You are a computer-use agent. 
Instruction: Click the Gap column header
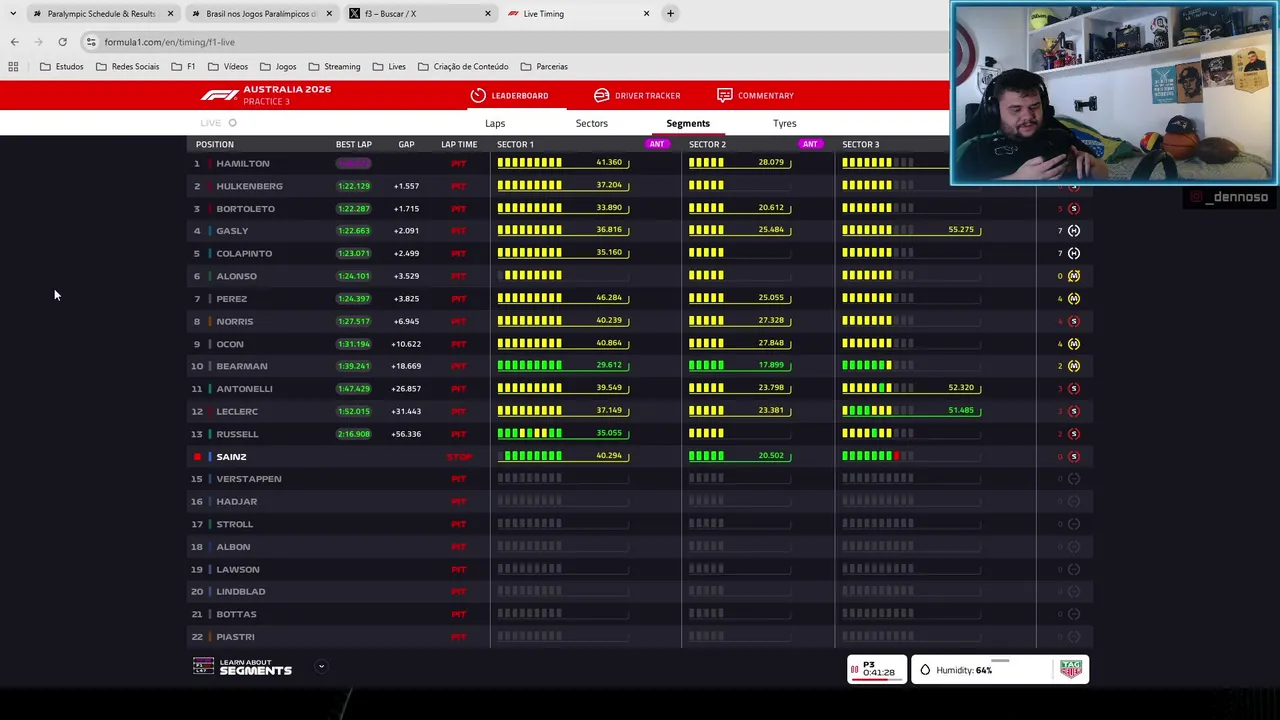(406, 144)
